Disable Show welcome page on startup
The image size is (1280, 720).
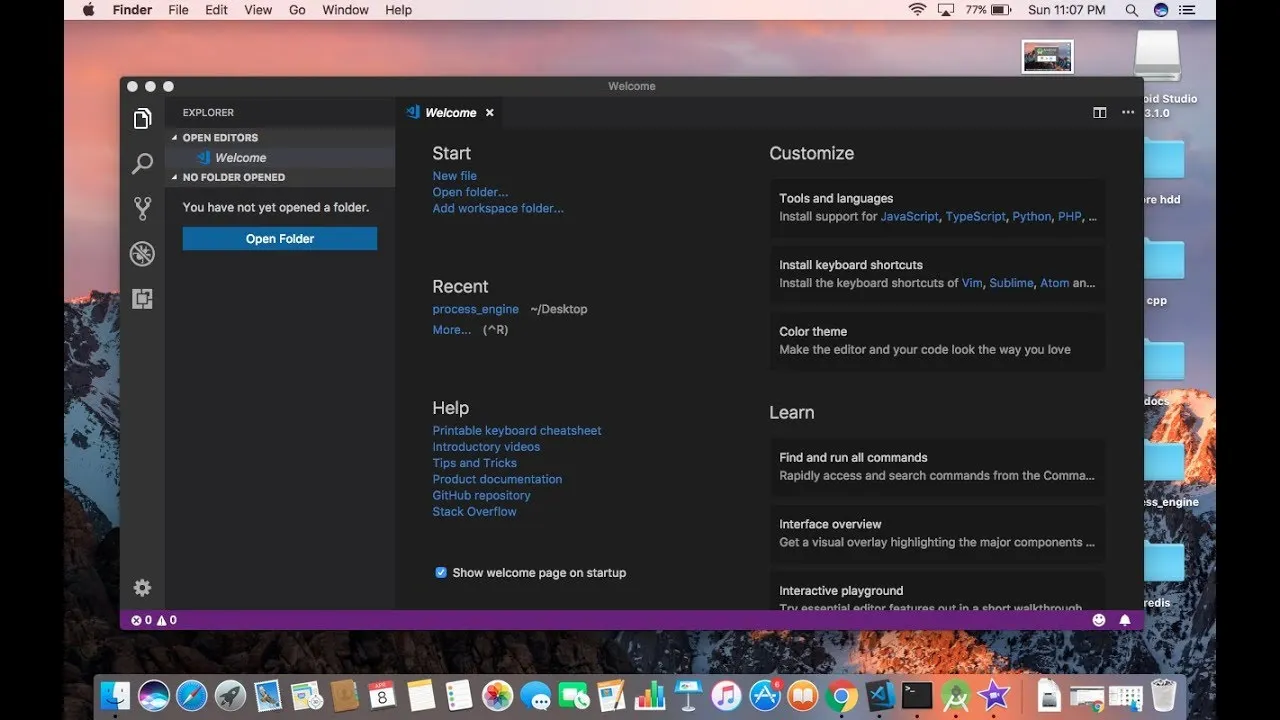[441, 572]
